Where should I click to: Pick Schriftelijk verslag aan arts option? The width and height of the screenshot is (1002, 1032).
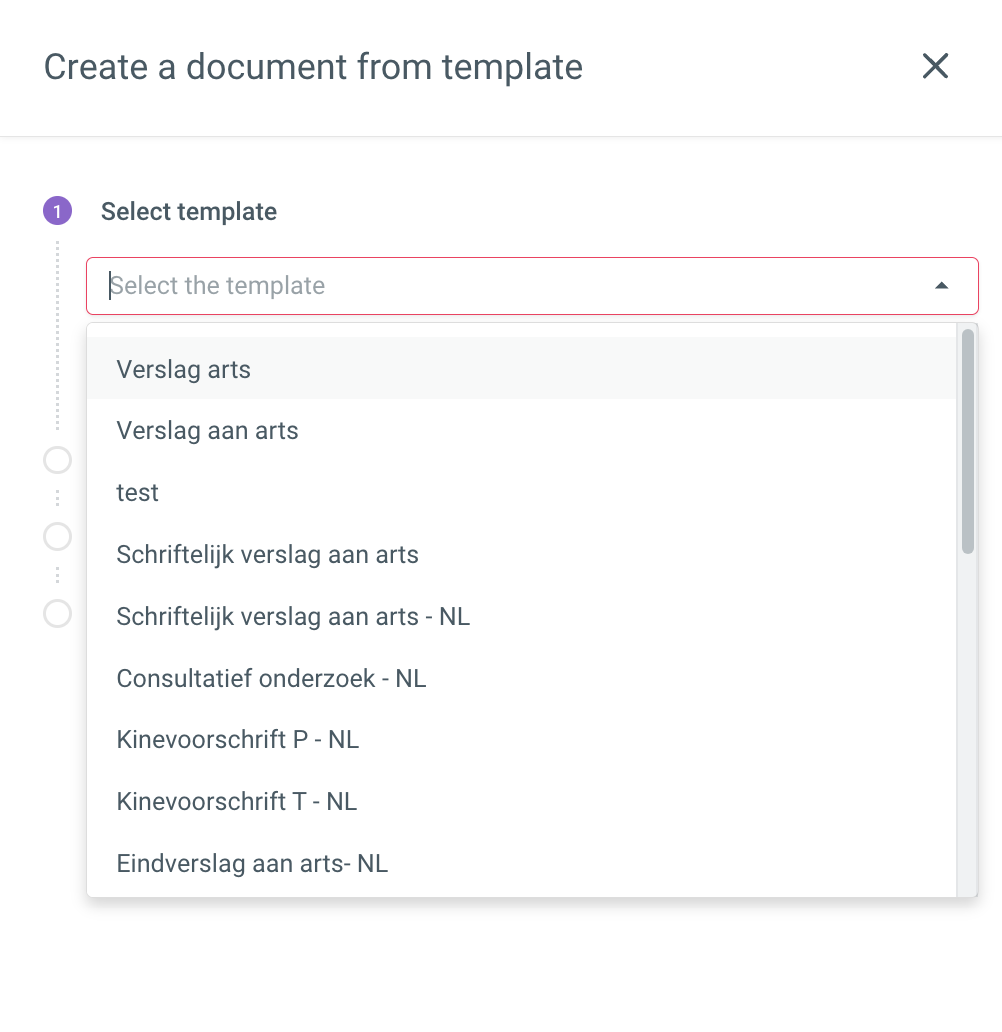click(x=521, y=554)
